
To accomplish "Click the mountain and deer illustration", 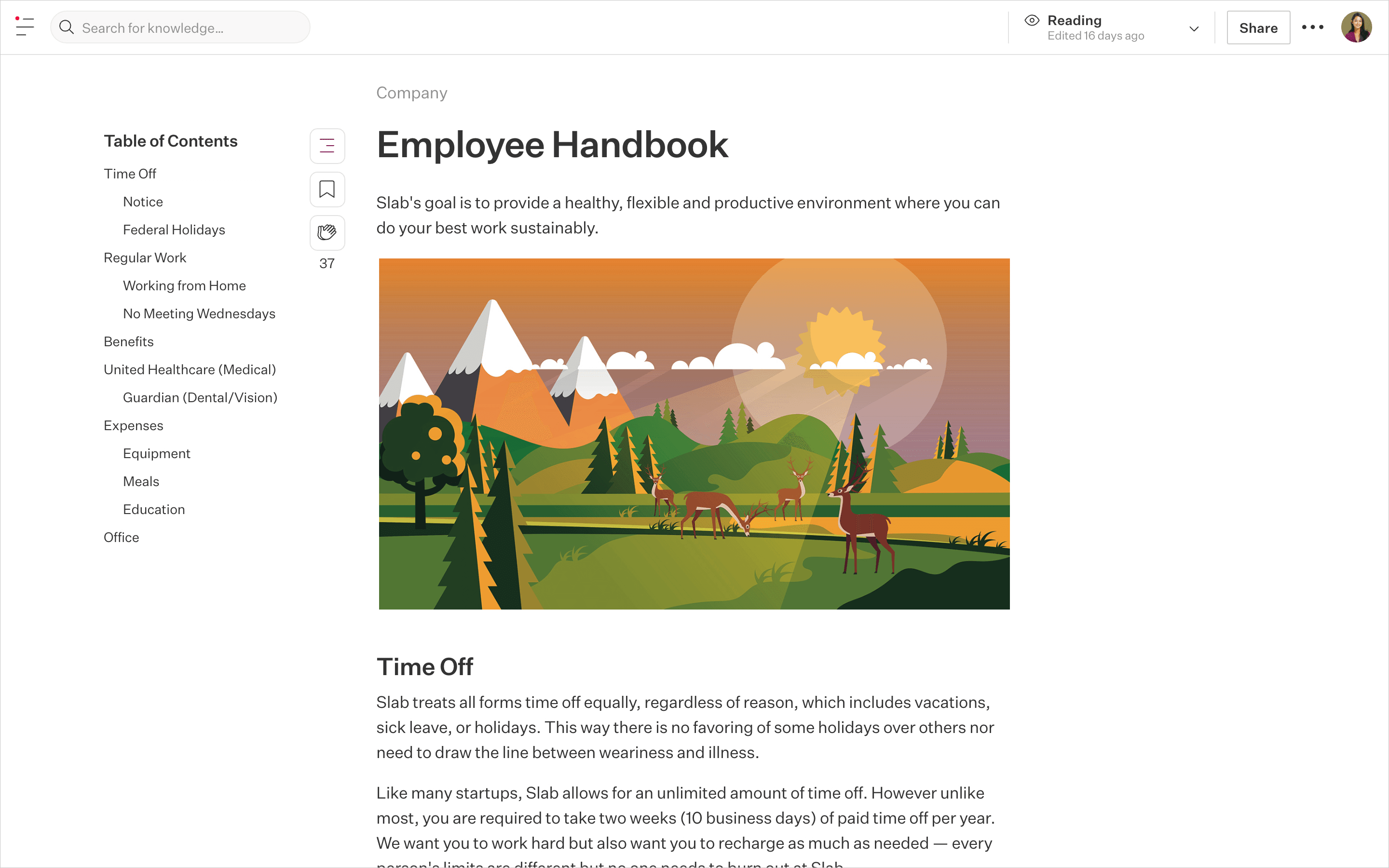I will [694, 434].
